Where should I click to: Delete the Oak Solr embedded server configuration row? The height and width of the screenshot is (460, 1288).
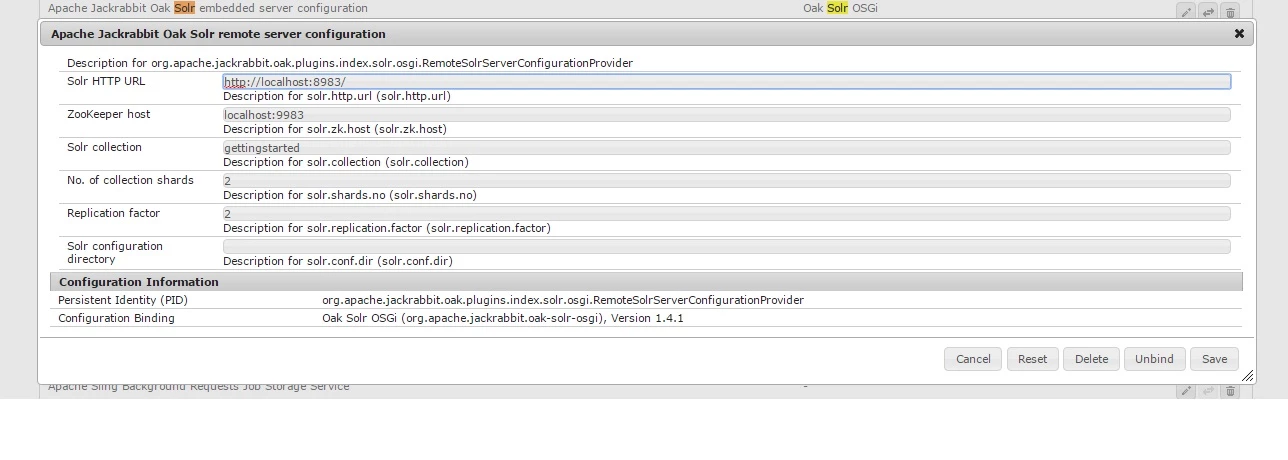tap(1231, 11)
